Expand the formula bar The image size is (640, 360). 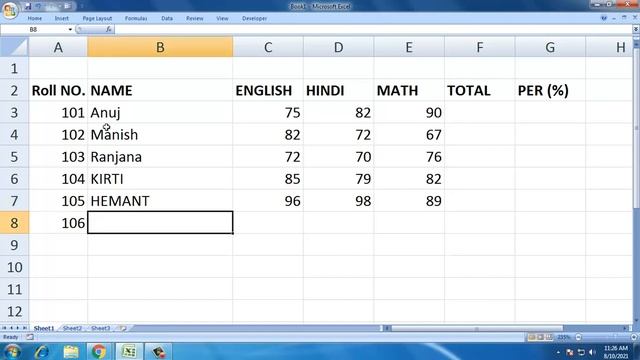[636, 29]
